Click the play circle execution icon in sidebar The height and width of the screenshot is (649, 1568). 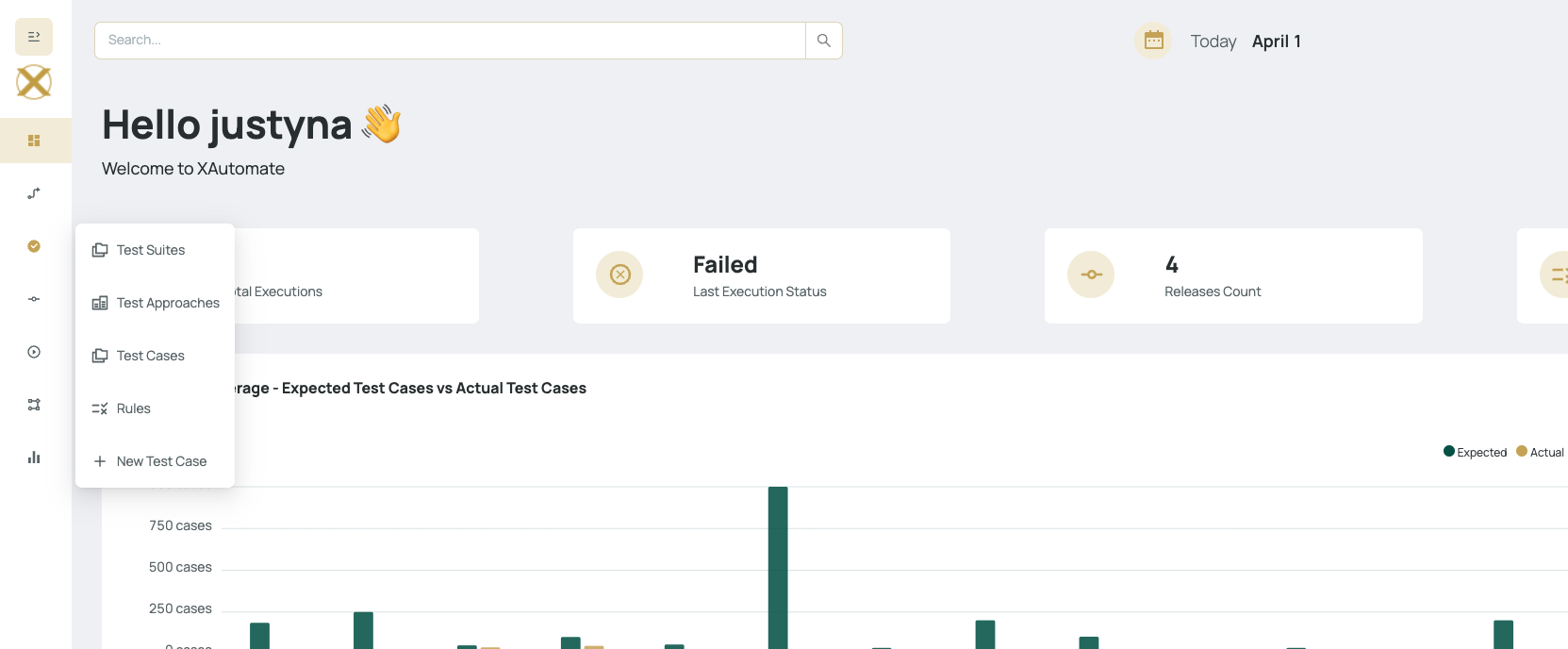(x=34, y=352)
